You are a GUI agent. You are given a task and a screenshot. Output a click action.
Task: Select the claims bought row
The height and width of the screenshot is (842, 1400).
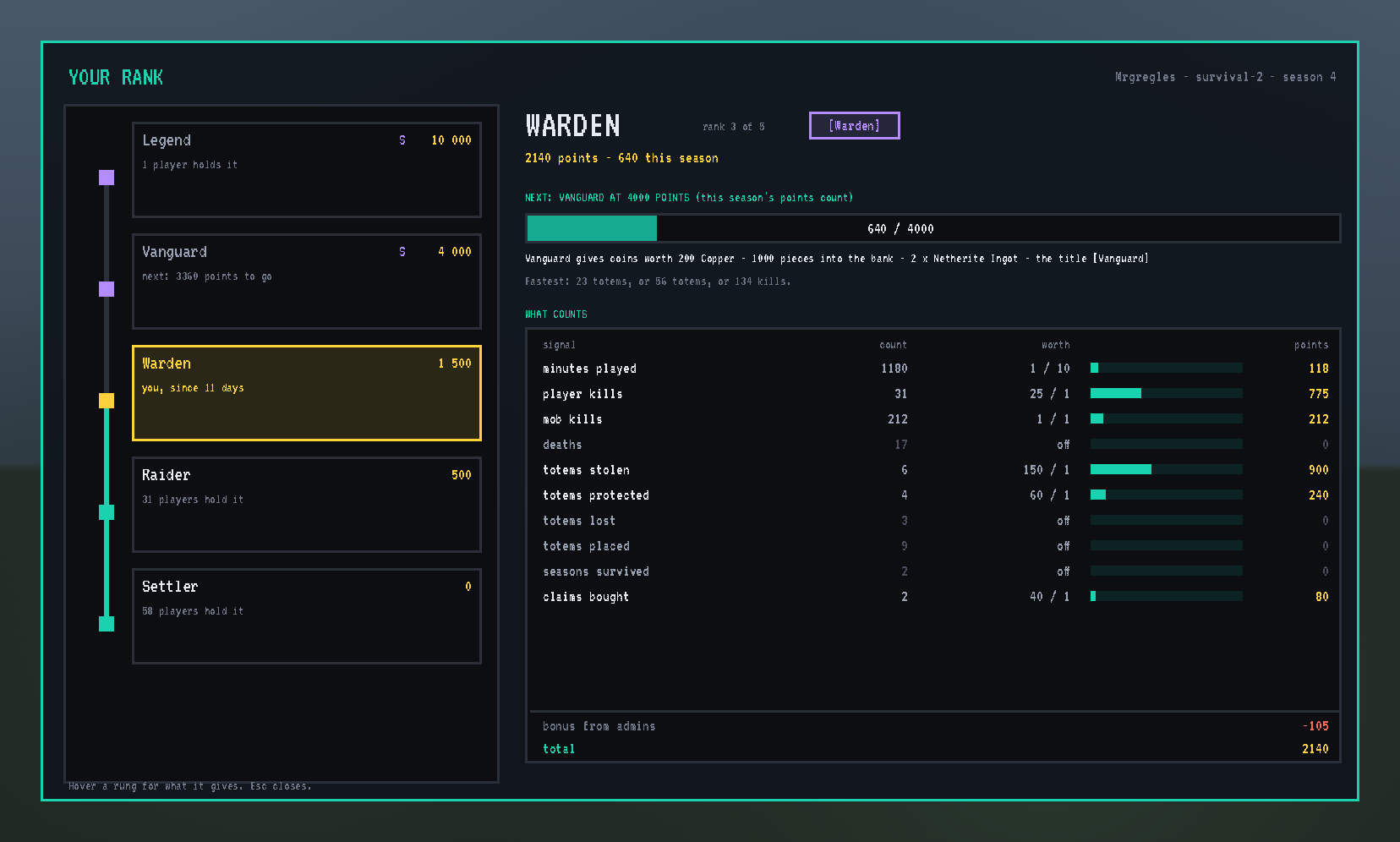point(933,597)
